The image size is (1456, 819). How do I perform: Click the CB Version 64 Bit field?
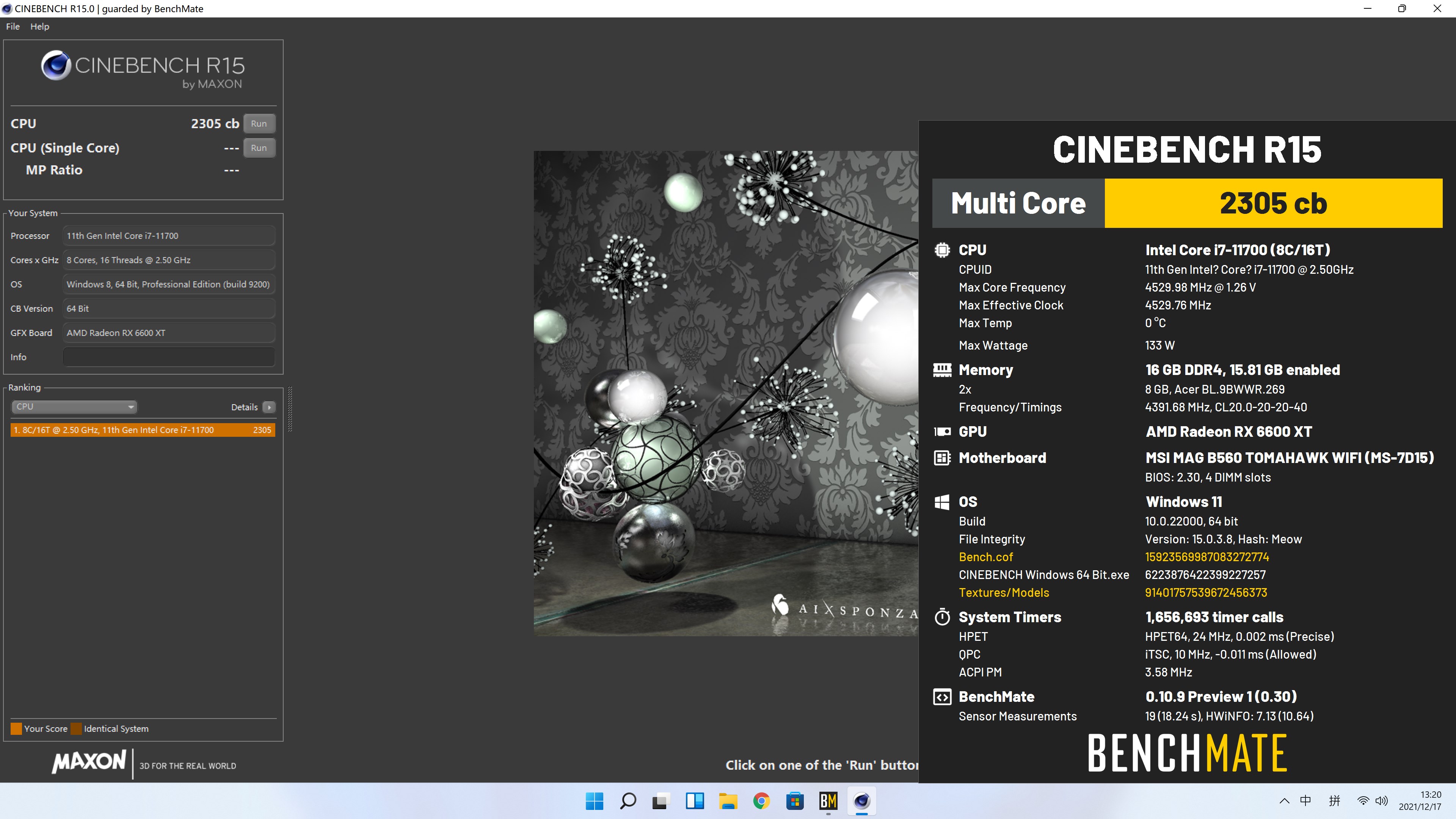[x=169, y=309]
